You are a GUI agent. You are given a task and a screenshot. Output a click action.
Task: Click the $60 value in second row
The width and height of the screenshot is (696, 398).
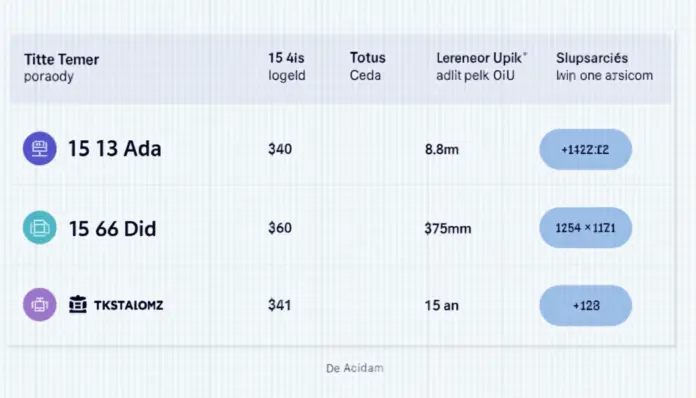pyautogui.click(x=280, y=228)
